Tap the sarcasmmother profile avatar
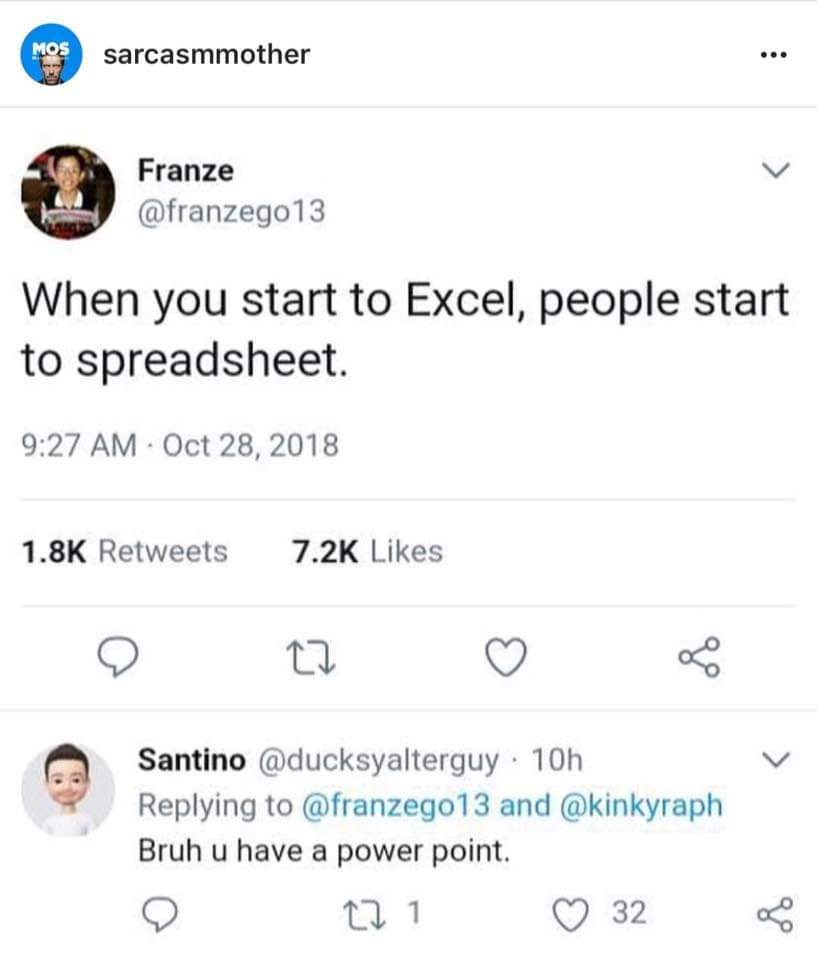The height and width of the screenshot is (959, 817). pyautogui.click(x=51, y=54)
